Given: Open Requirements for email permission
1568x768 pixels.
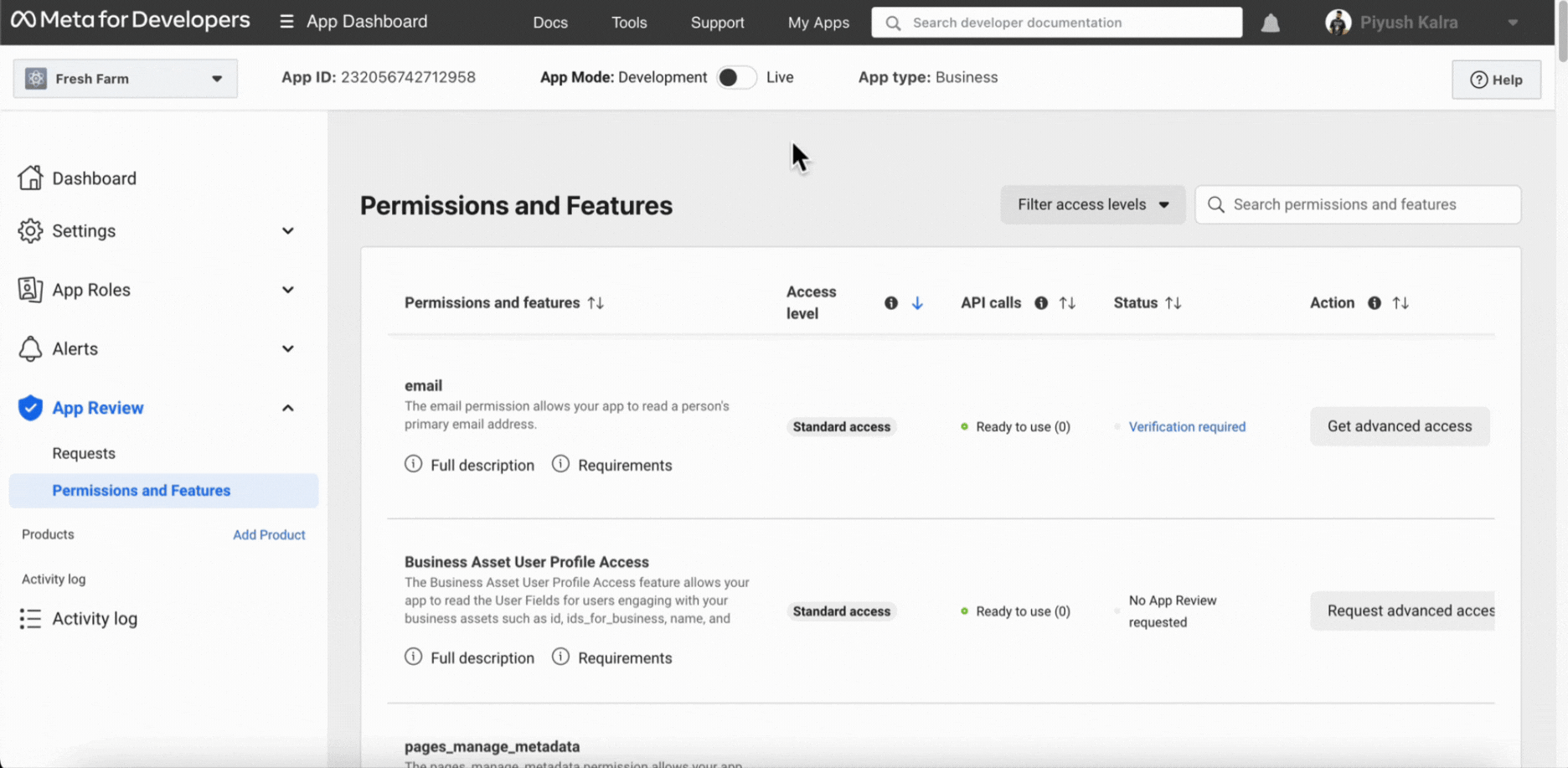Looking at the screenshot, I should [x=625, y=465].
